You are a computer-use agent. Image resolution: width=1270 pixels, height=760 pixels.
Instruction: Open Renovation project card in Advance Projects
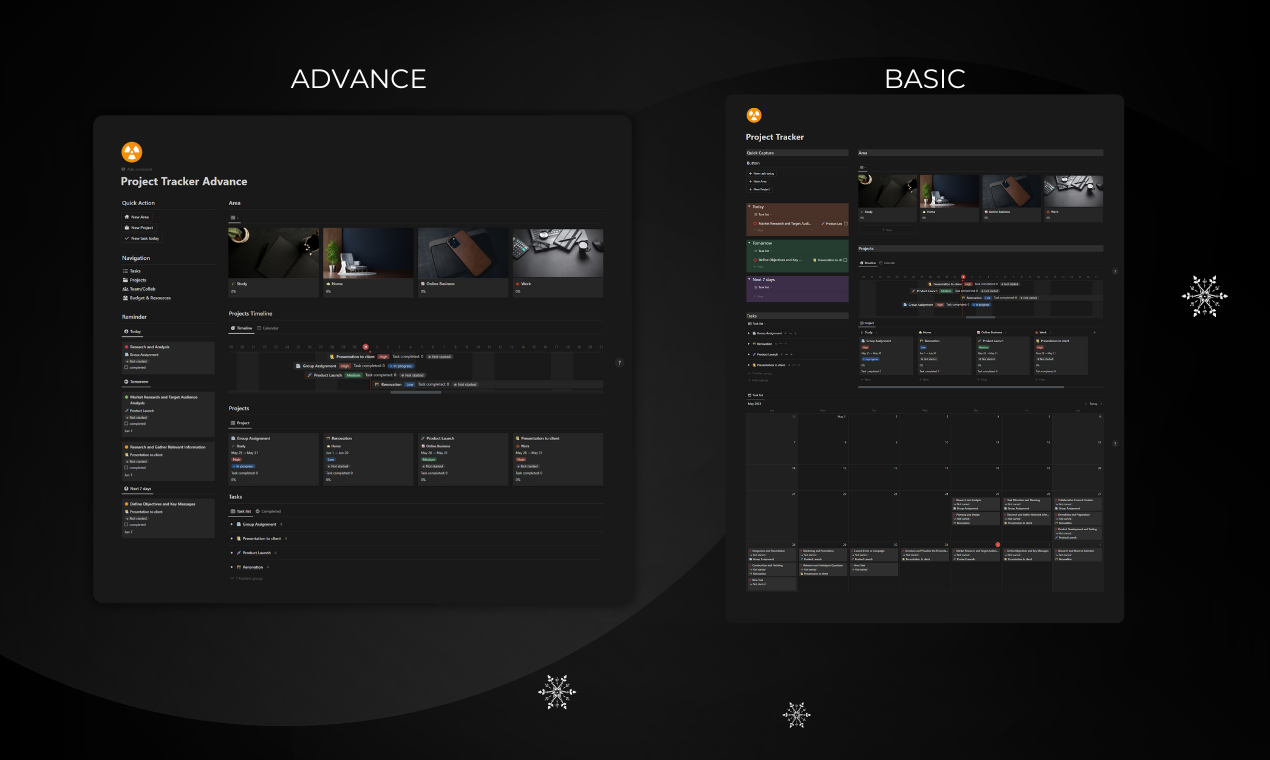click(368, 460)
